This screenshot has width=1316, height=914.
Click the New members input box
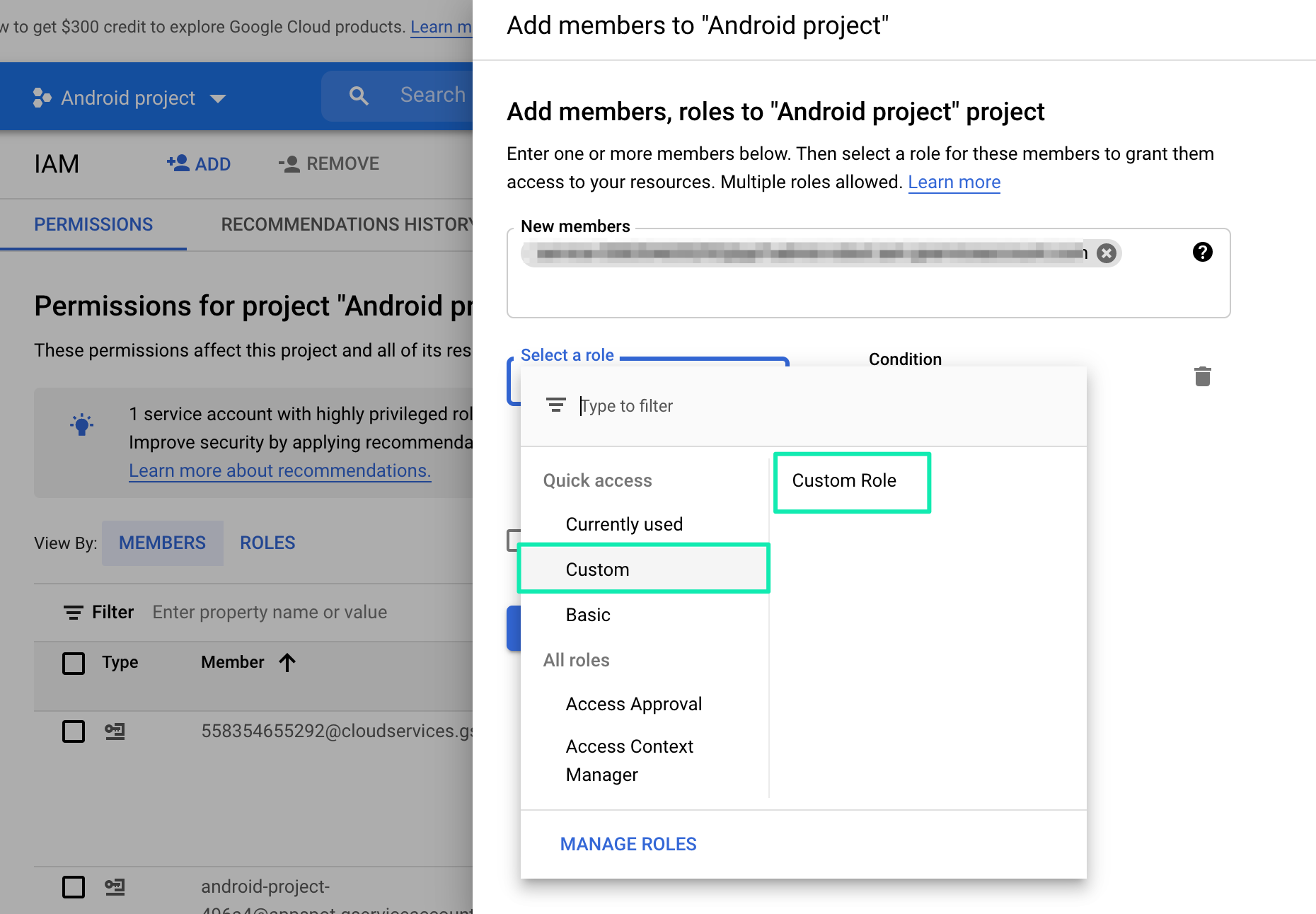[869, 273]
